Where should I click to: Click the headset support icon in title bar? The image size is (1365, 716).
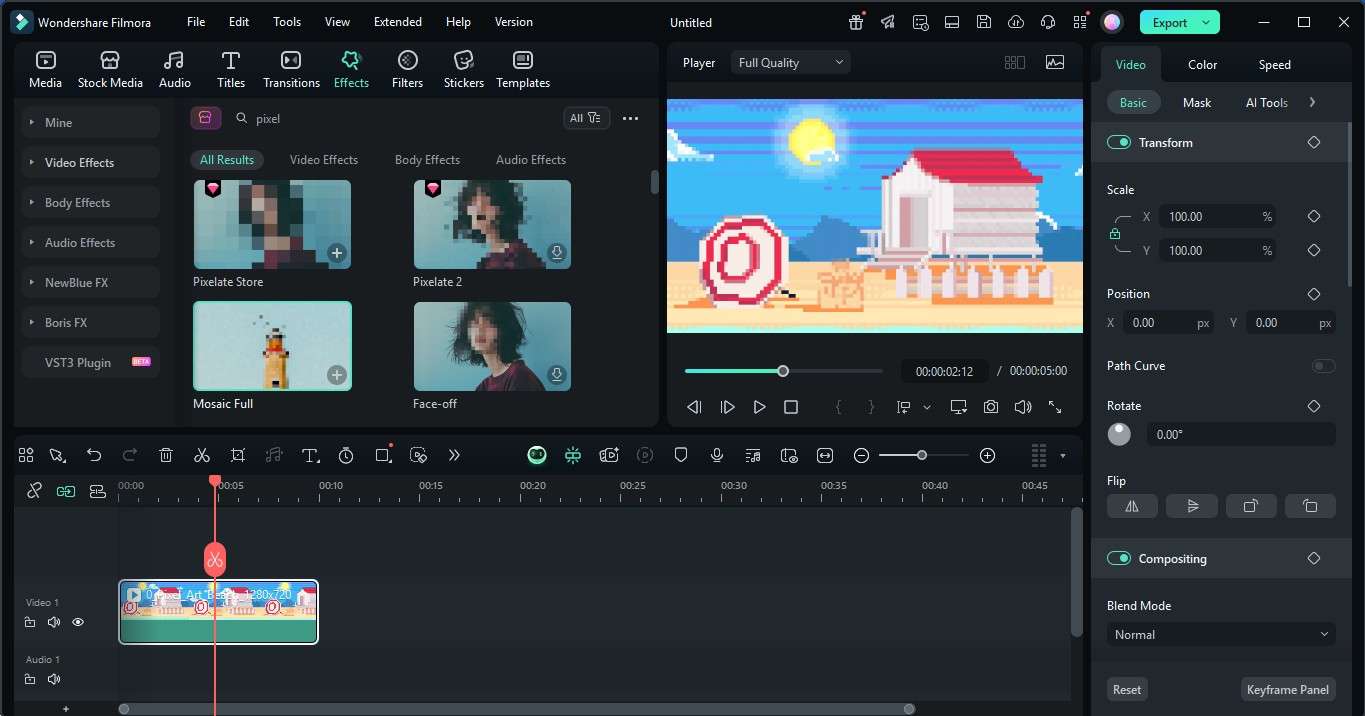[x=1048, y=22]
